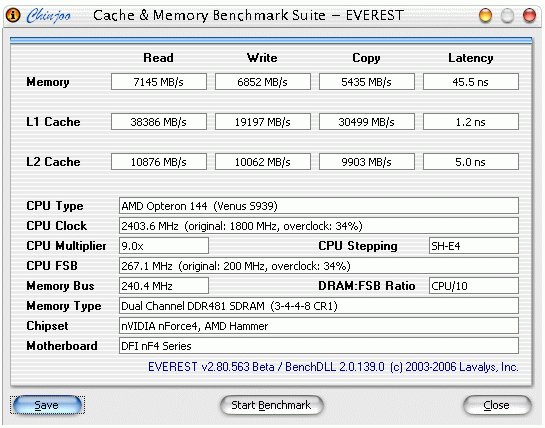
Task: Click CPU Stepping field SH-E4
Action: click(474, 246)
